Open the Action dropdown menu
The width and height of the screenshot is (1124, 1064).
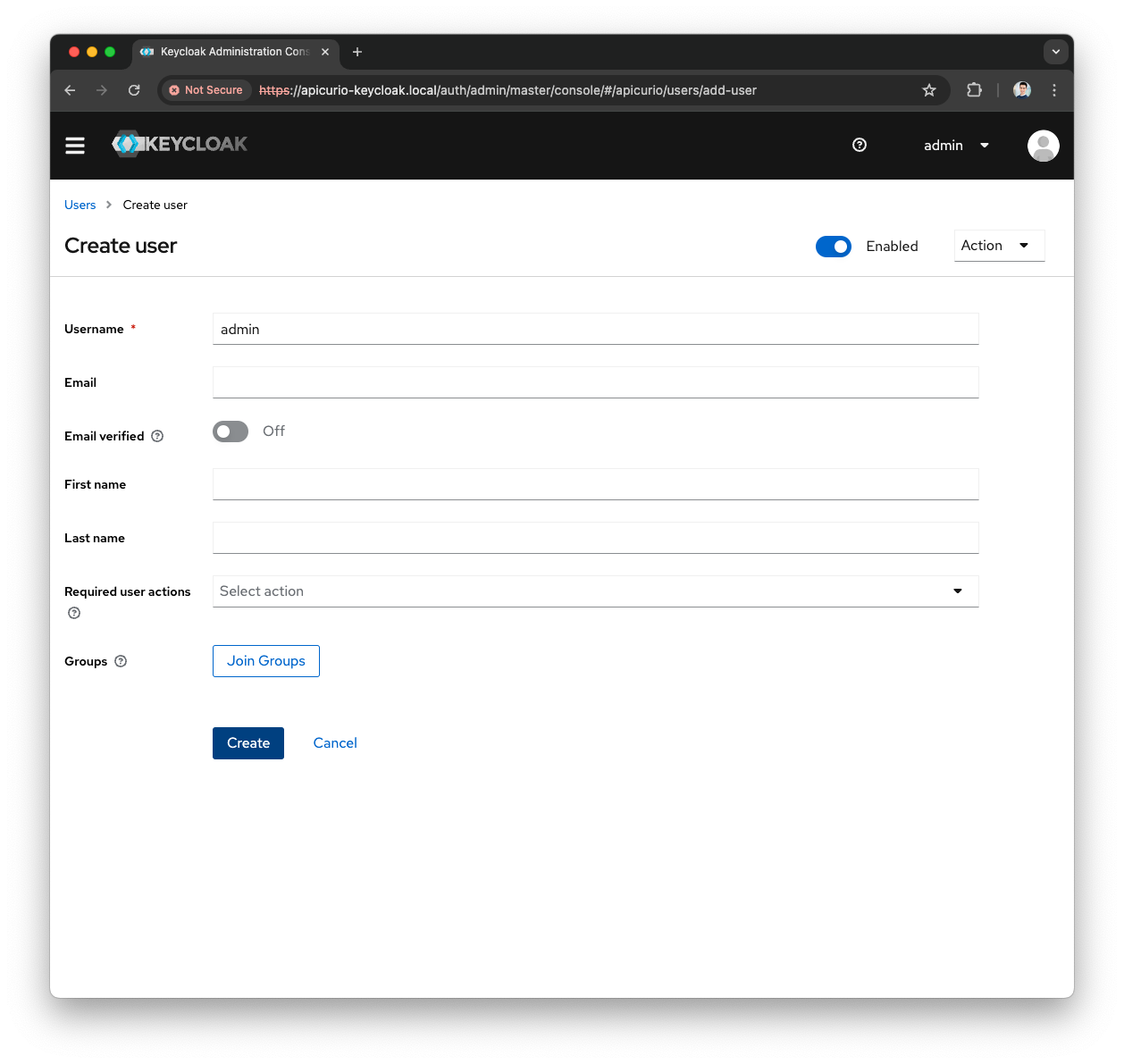coord(999,245)
